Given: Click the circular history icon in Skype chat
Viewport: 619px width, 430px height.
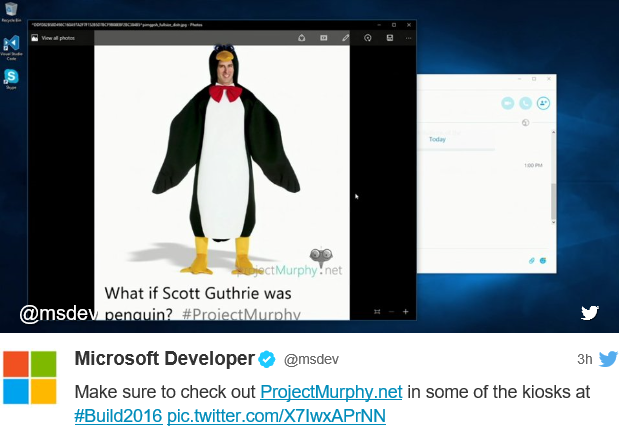Looking at the screenshot, I should 525,123.
